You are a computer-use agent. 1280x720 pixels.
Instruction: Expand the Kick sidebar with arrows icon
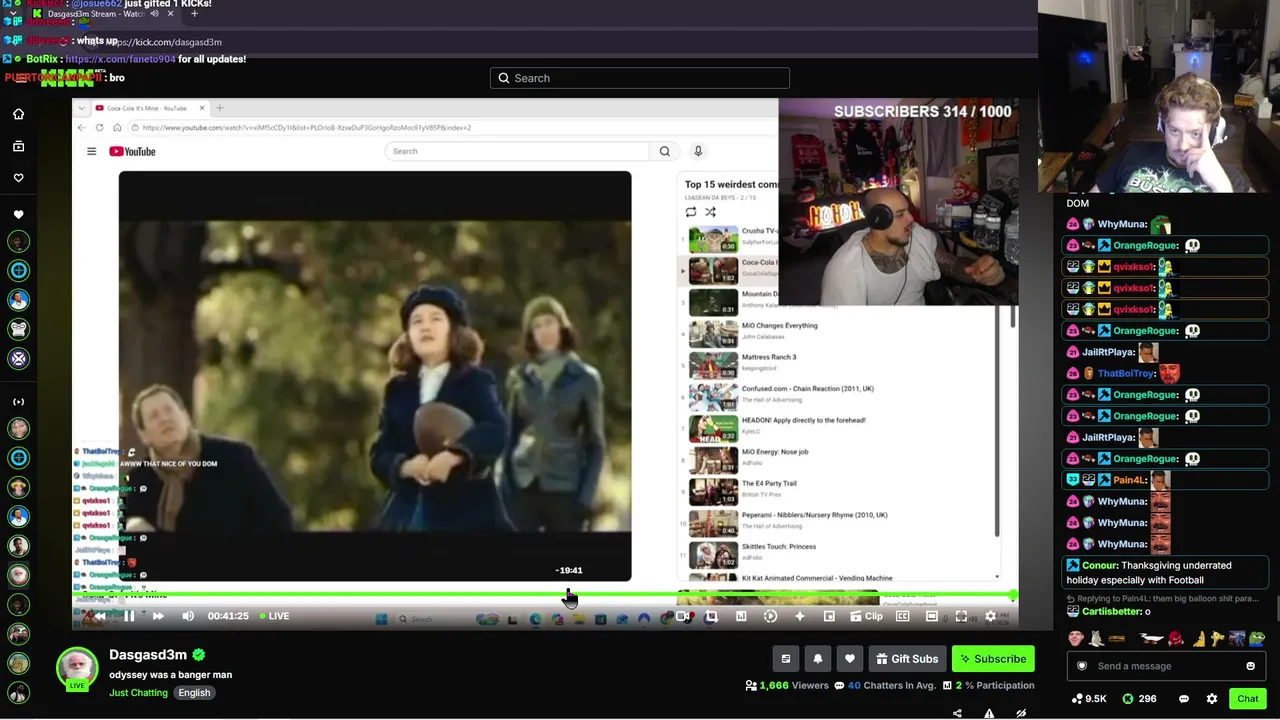pyautogui.click(x=18, y=402)
